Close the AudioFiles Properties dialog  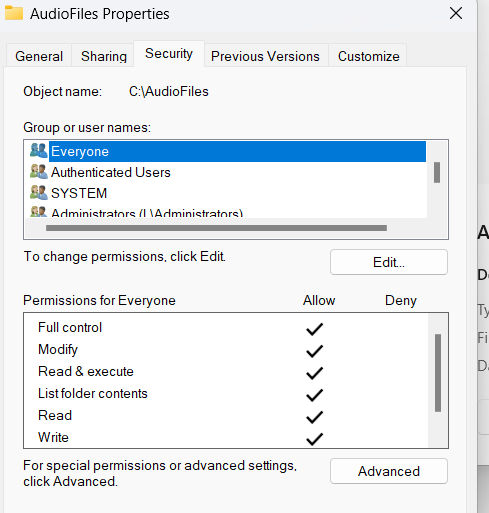click(x=456, y=14)
